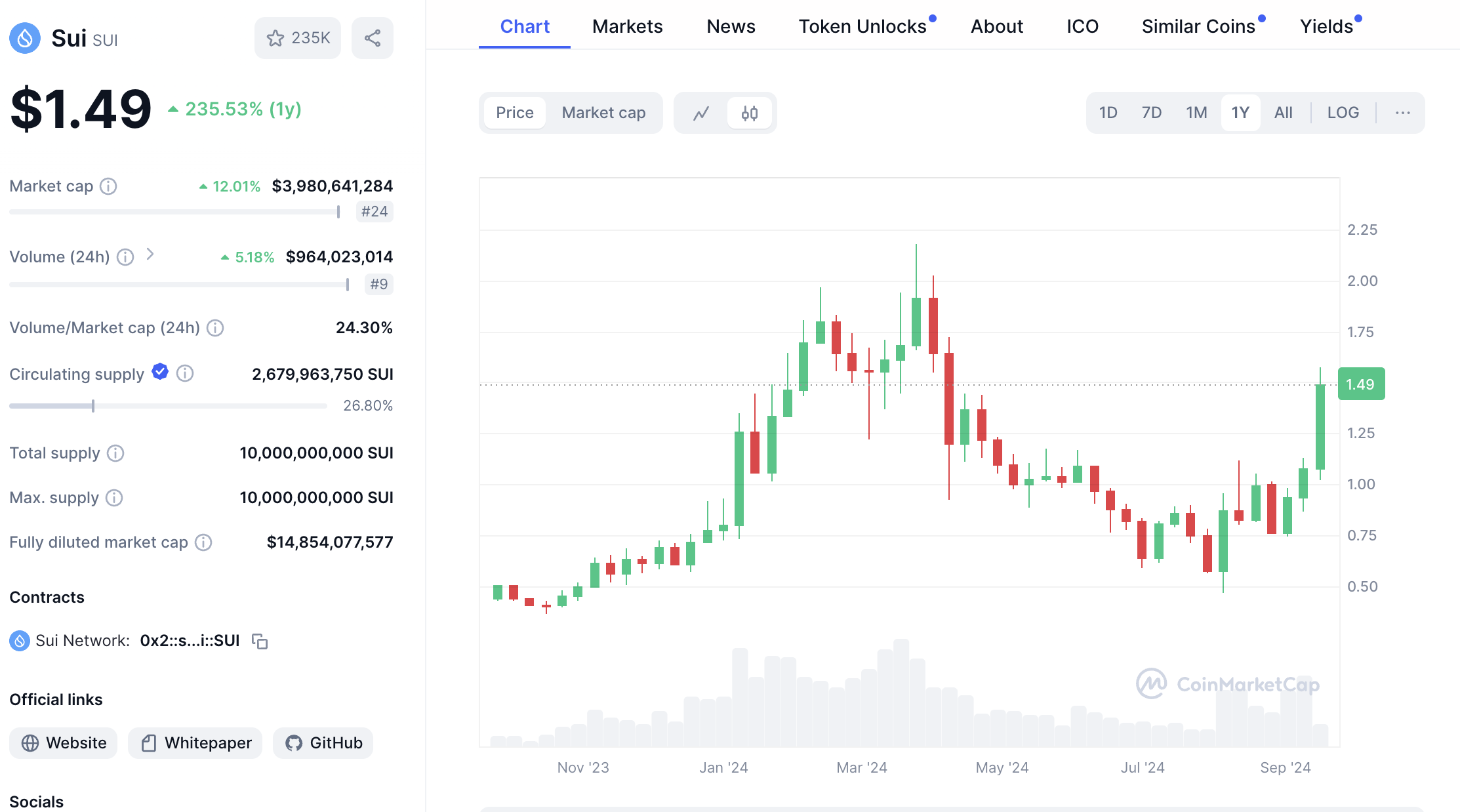
Task: Switch to line chart view
Action: (701, 113)
